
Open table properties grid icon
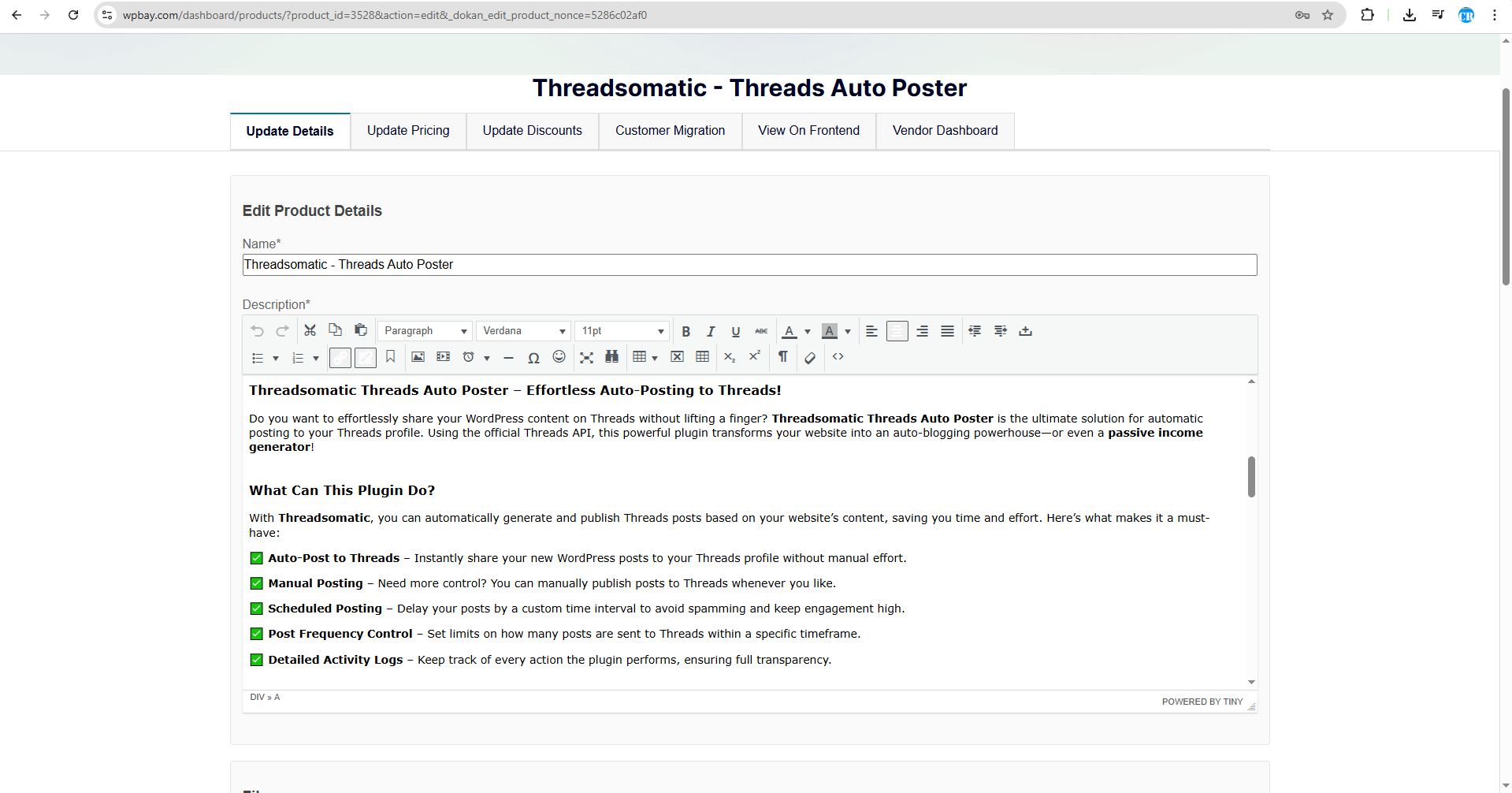coord(703,357)
